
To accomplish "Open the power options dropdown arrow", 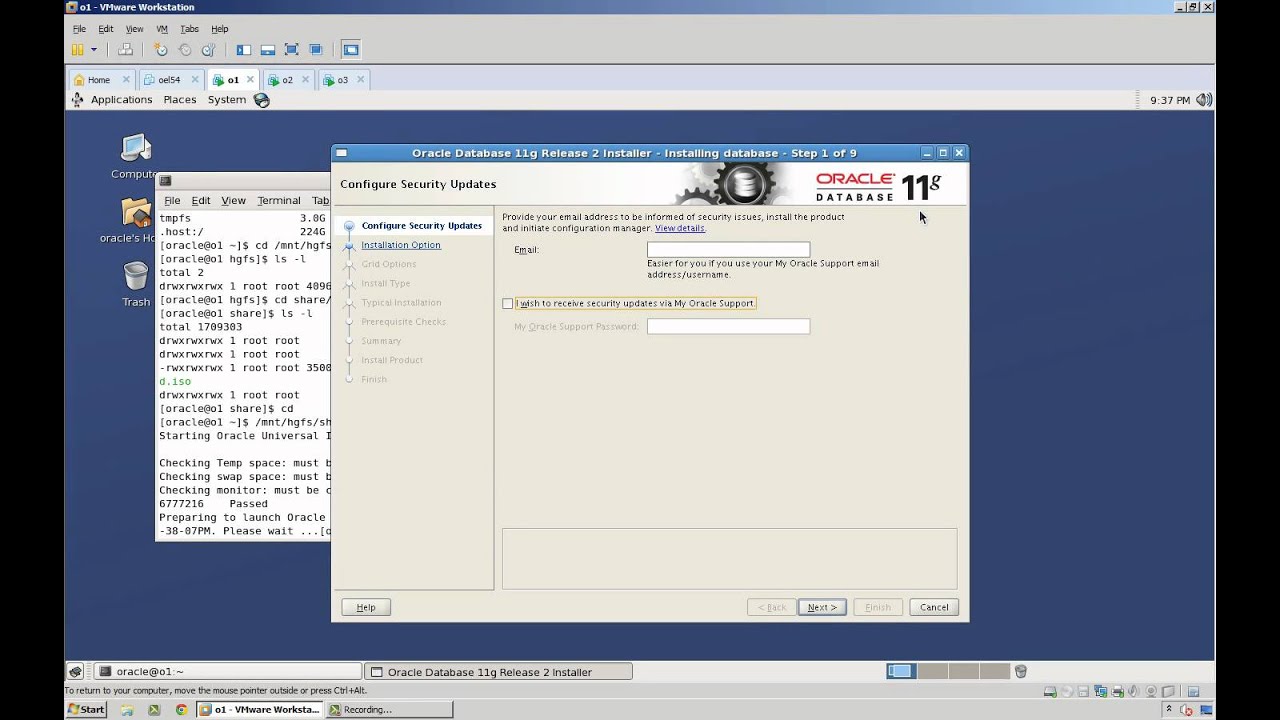I will 94,49.
